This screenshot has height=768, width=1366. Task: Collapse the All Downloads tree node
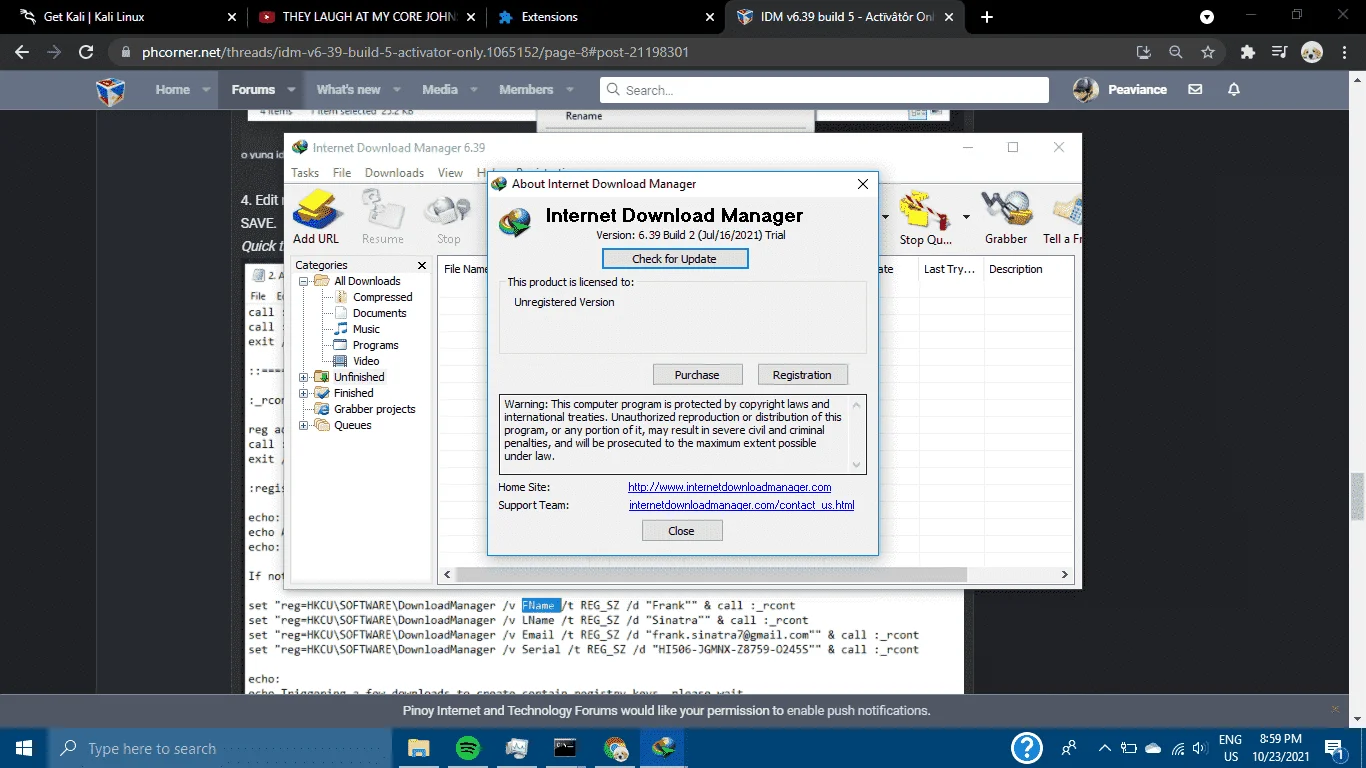(x=304, y=281)
